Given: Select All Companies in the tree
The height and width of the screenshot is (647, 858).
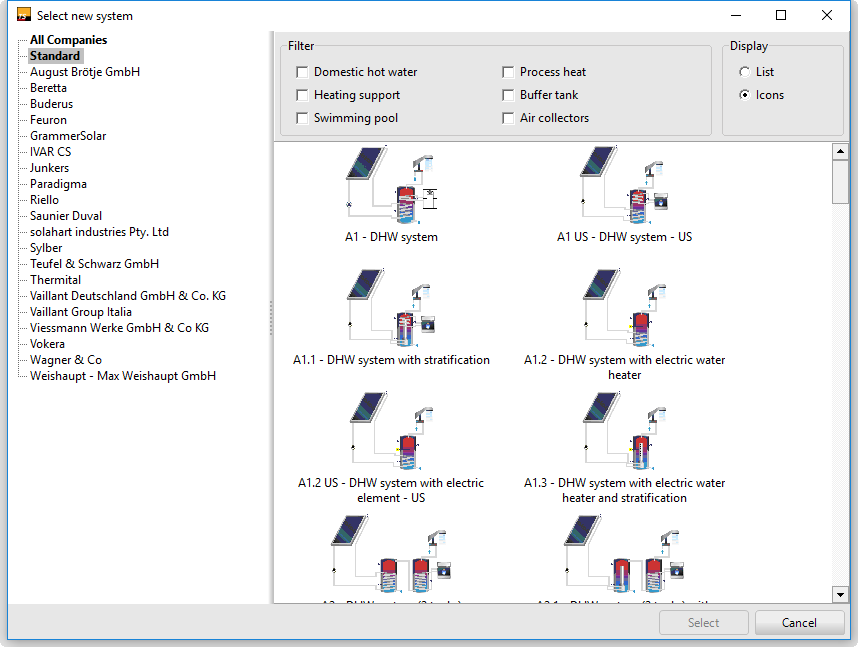Looking at the screenshot, I should 68,40.
